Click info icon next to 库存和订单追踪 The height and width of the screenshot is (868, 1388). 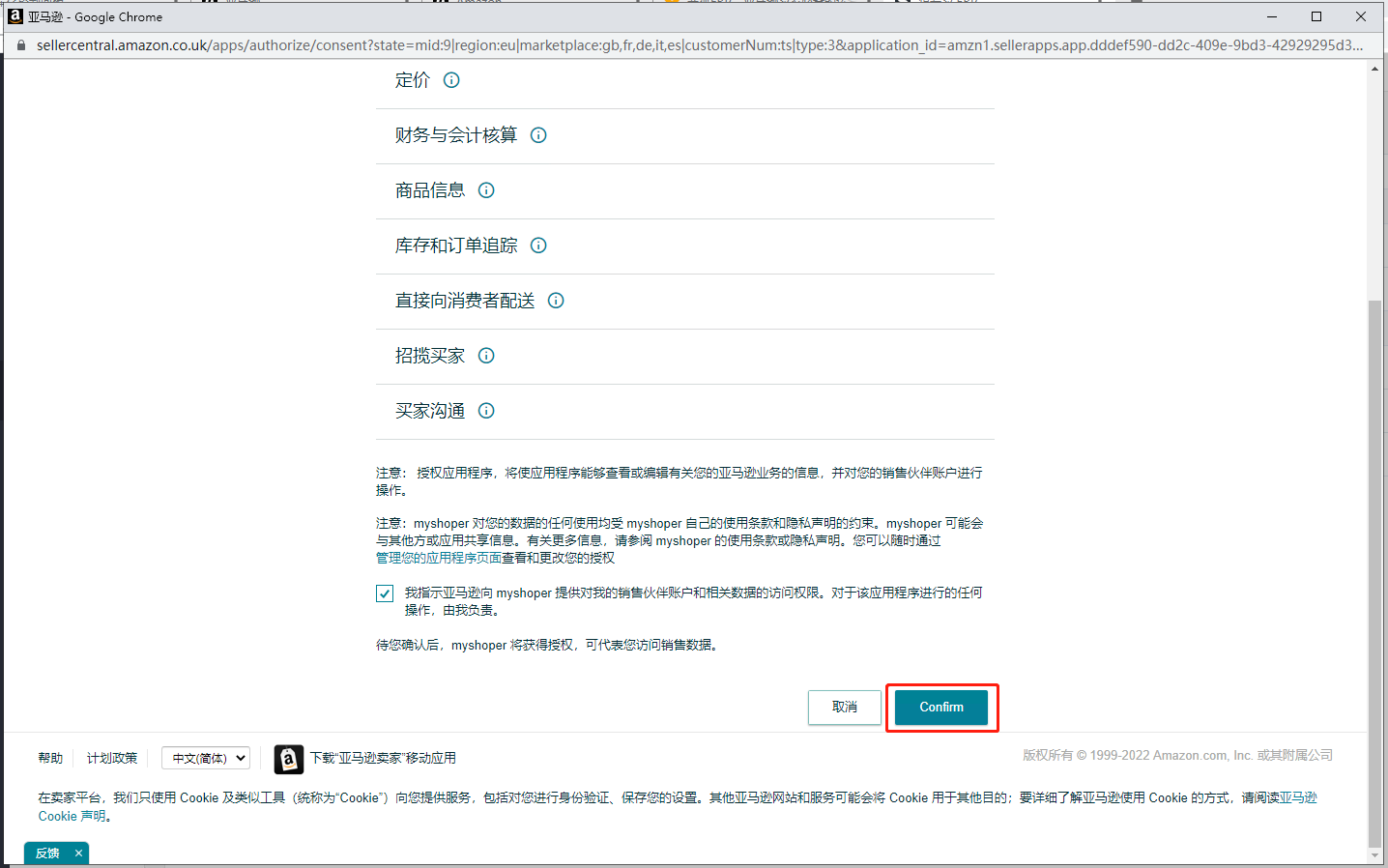538,246
